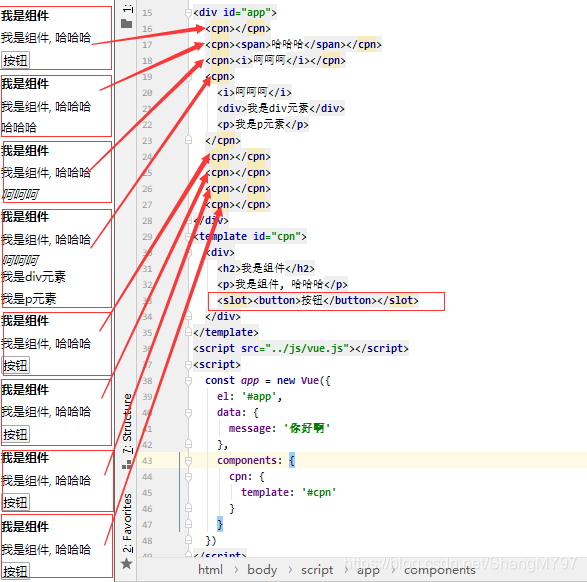
Task: Select the app breadcrumb
Action: pos(368,570)
